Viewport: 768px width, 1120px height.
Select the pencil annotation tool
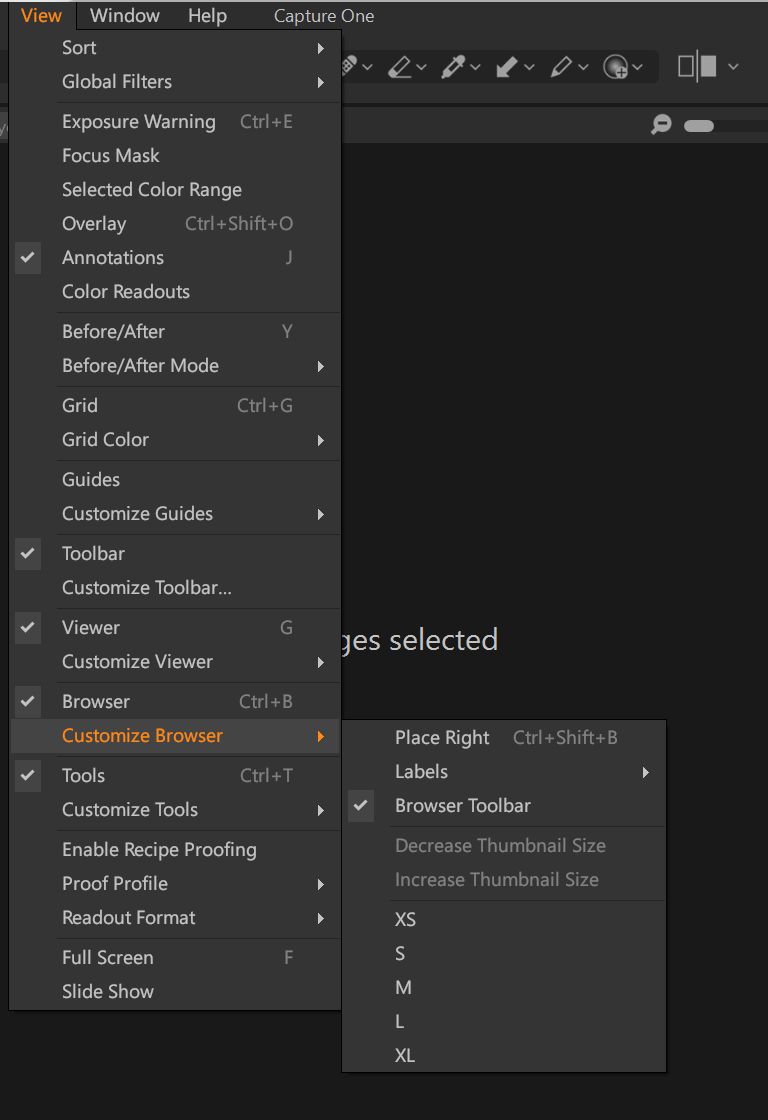point(560,67)
